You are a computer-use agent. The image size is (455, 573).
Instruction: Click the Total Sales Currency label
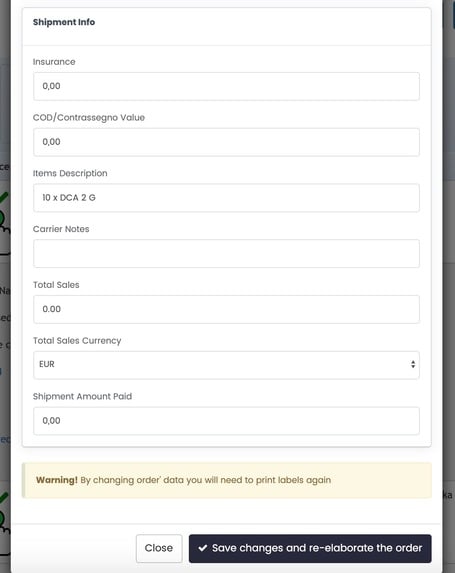(x=77, y=341)
